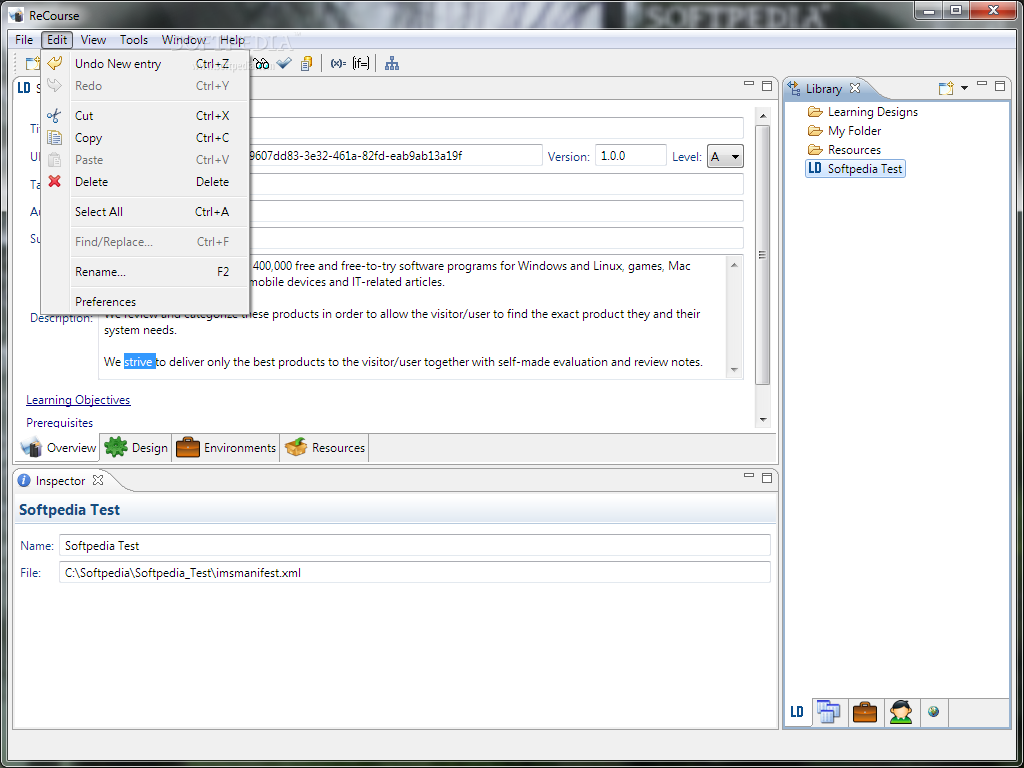Close the Library view tab

click(x=855, y=88)
